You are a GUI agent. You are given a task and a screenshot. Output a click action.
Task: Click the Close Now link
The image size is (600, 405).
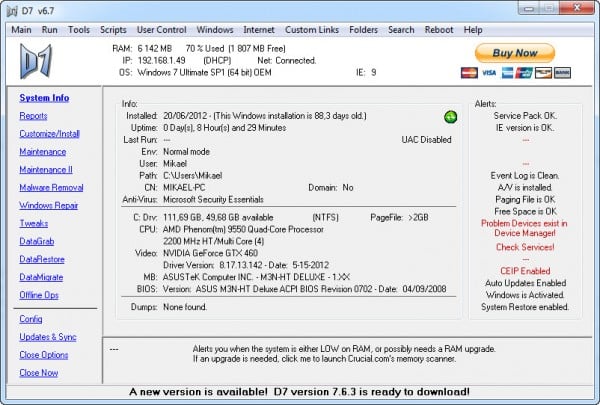[x=39, y=373]
